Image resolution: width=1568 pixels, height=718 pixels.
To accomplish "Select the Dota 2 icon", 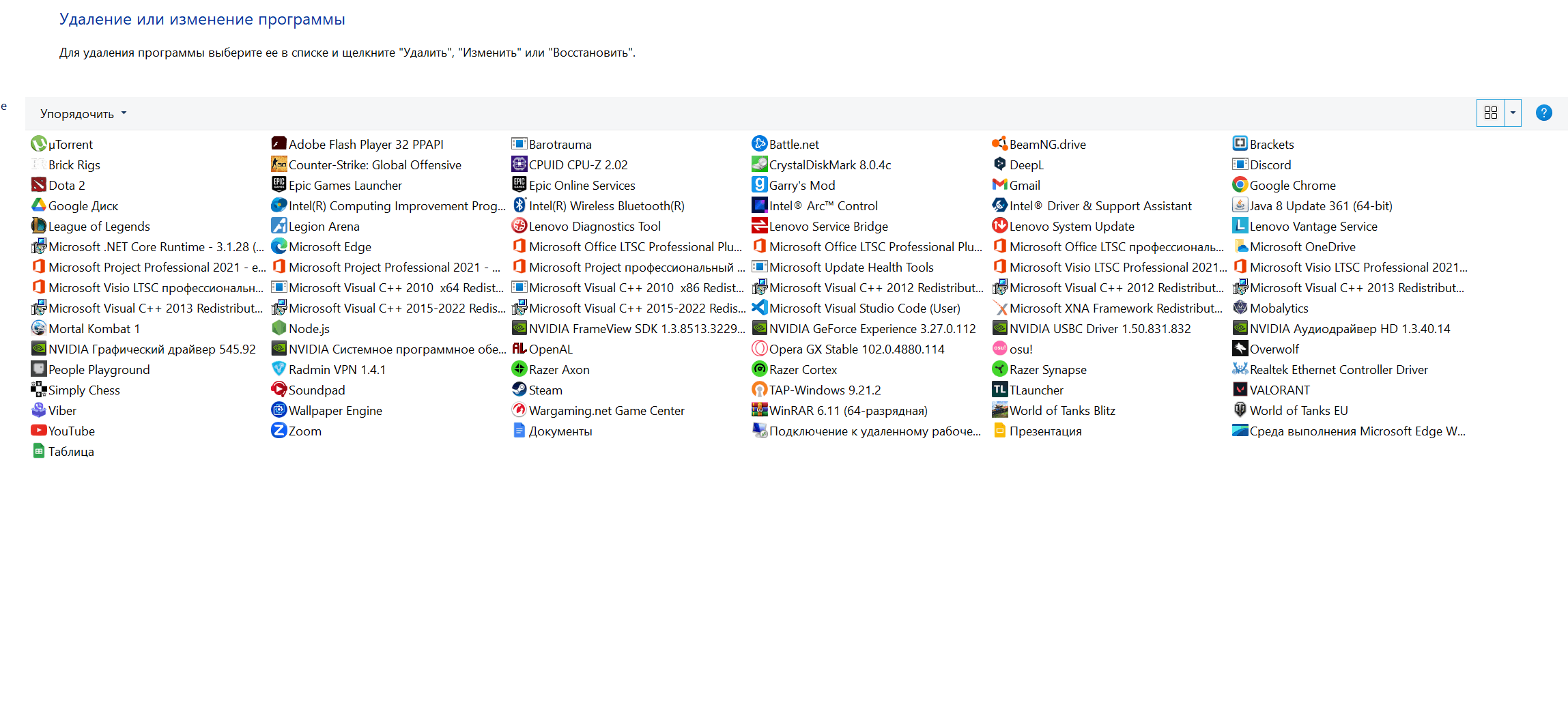I will point(39,185).
